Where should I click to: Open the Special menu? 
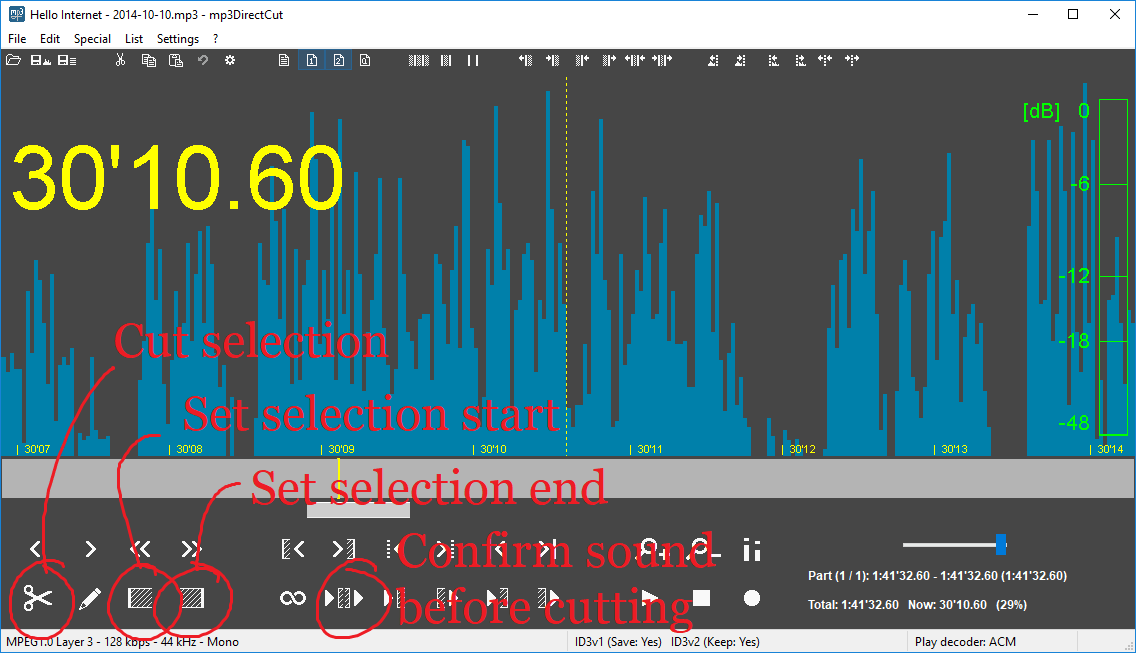coord(92,38)
